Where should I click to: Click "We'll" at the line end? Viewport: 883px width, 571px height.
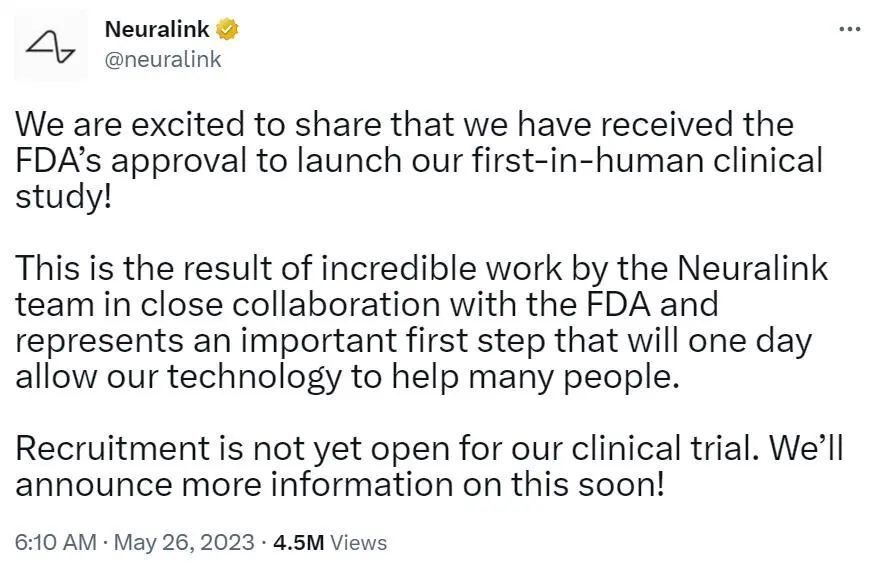coord(806,449)
